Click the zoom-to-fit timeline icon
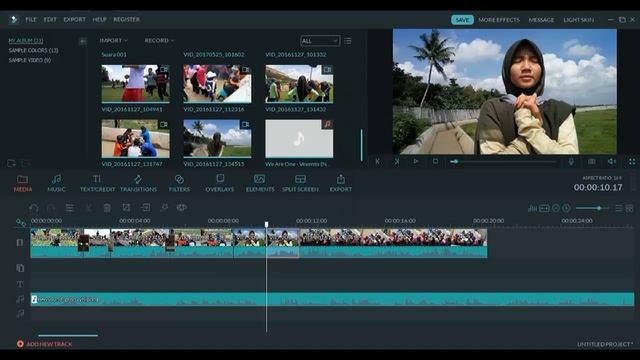 click(x=544, y=208)
